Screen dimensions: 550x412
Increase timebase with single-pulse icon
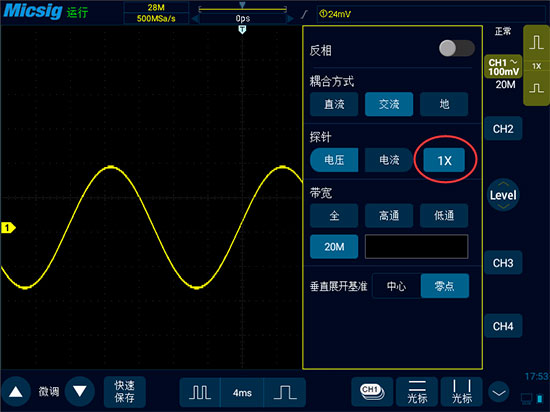(x=285, y=392)
